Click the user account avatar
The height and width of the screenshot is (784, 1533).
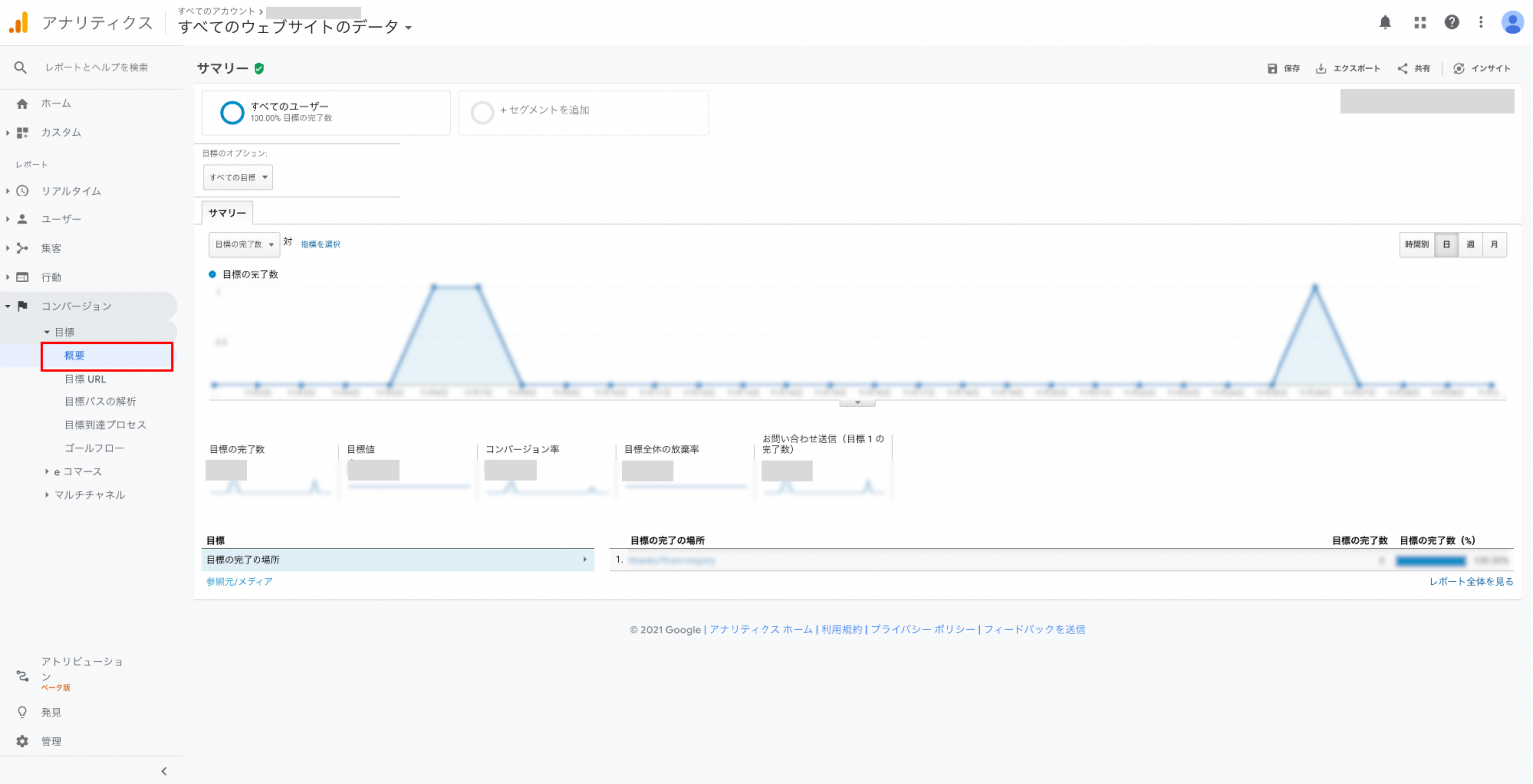click(x=1512, y=22)
